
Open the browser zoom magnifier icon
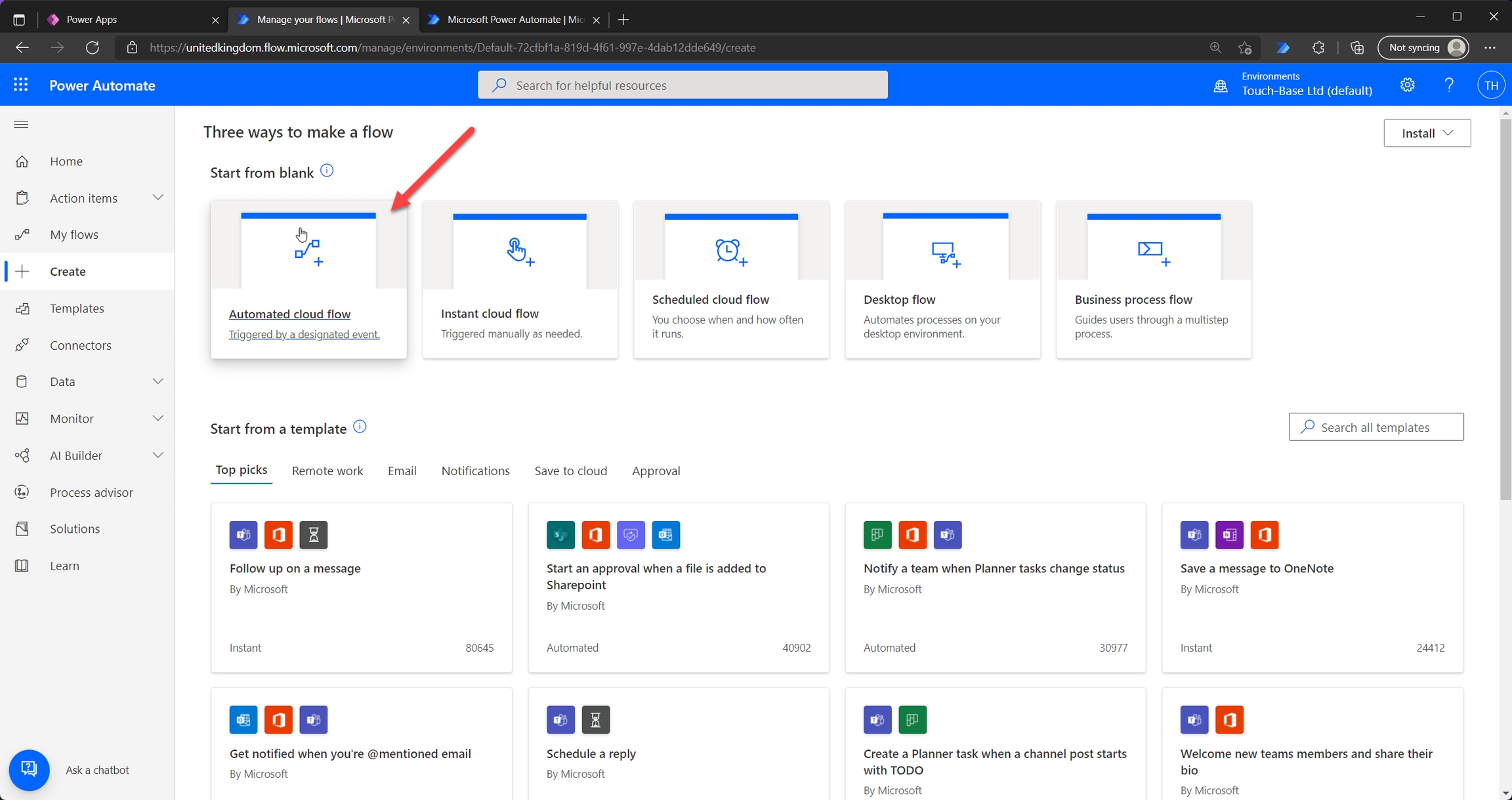click(1215, 47)
